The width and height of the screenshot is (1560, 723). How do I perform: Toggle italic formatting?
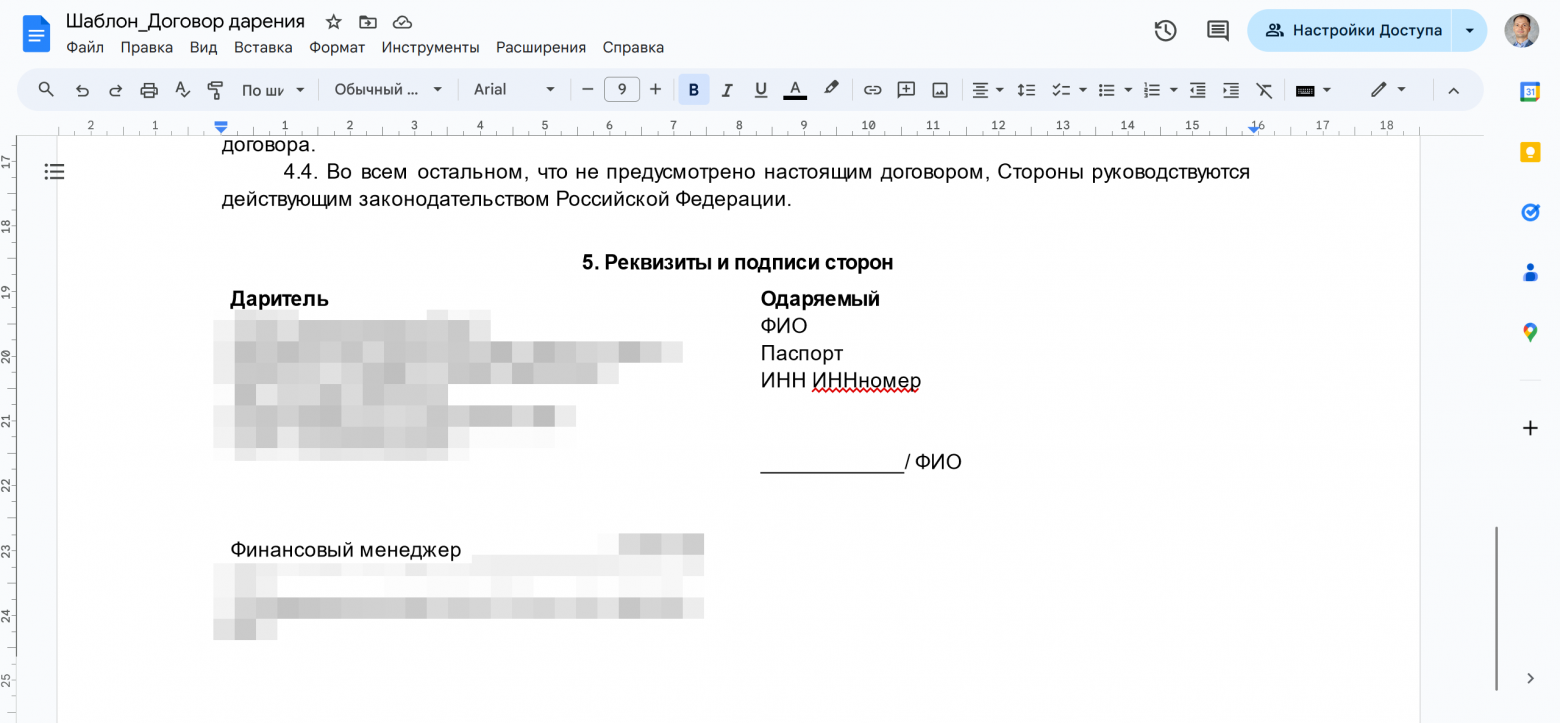(x=727, y=90)
